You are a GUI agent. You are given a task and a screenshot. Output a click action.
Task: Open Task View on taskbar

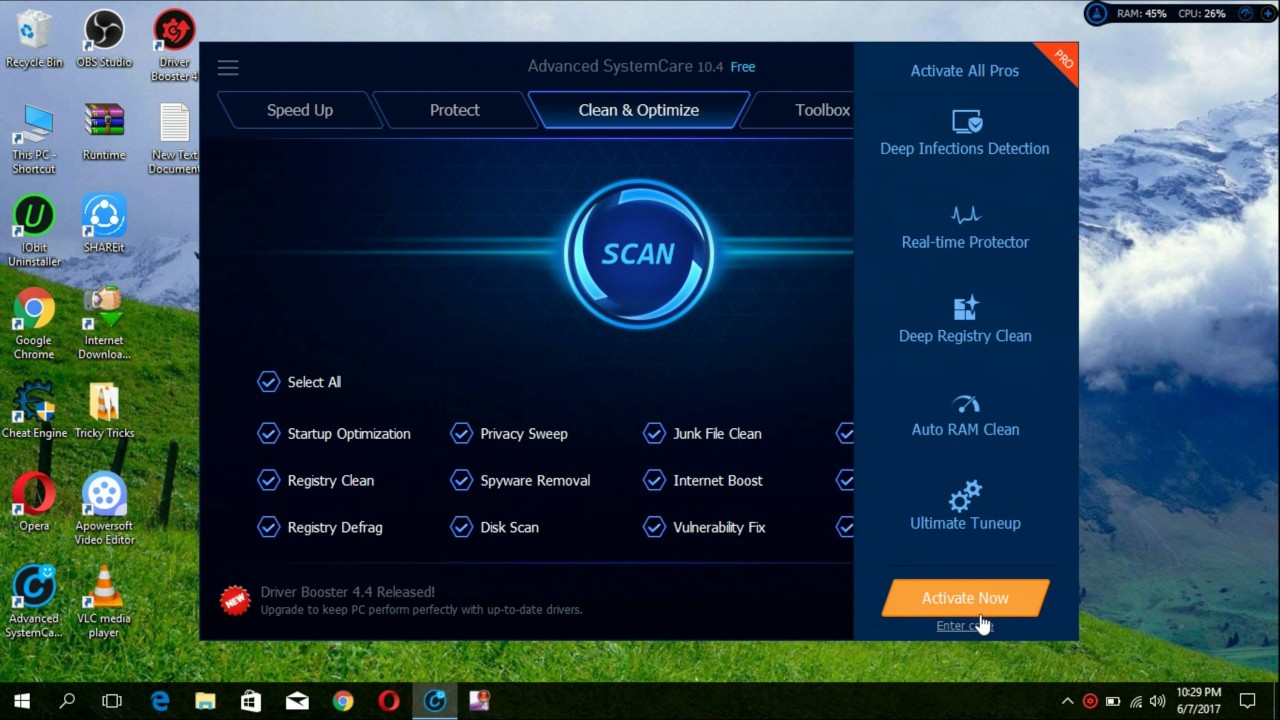pyautogui.click(x=112, y=701)
